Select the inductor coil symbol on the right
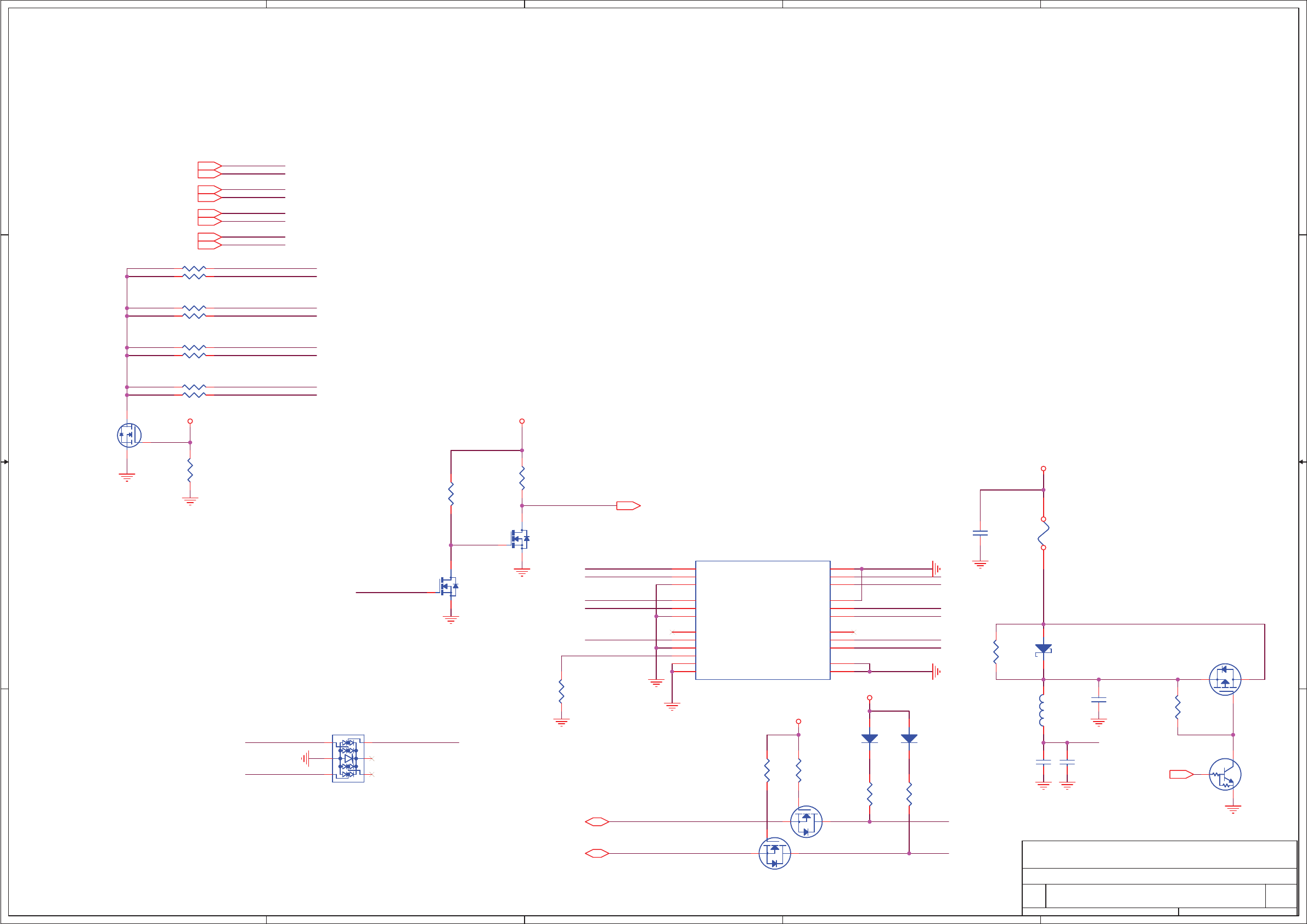The height and width of the screenshot is (924, 1307). pyautogui.click(x=1042, y=710)
